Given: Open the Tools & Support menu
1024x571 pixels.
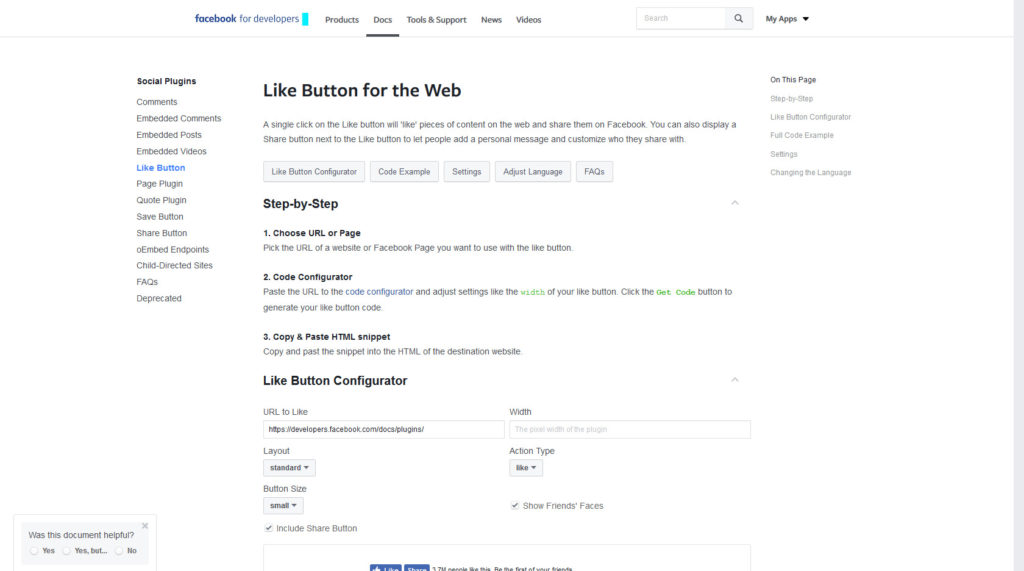Looking at the screenshot, I should [436, 20].
